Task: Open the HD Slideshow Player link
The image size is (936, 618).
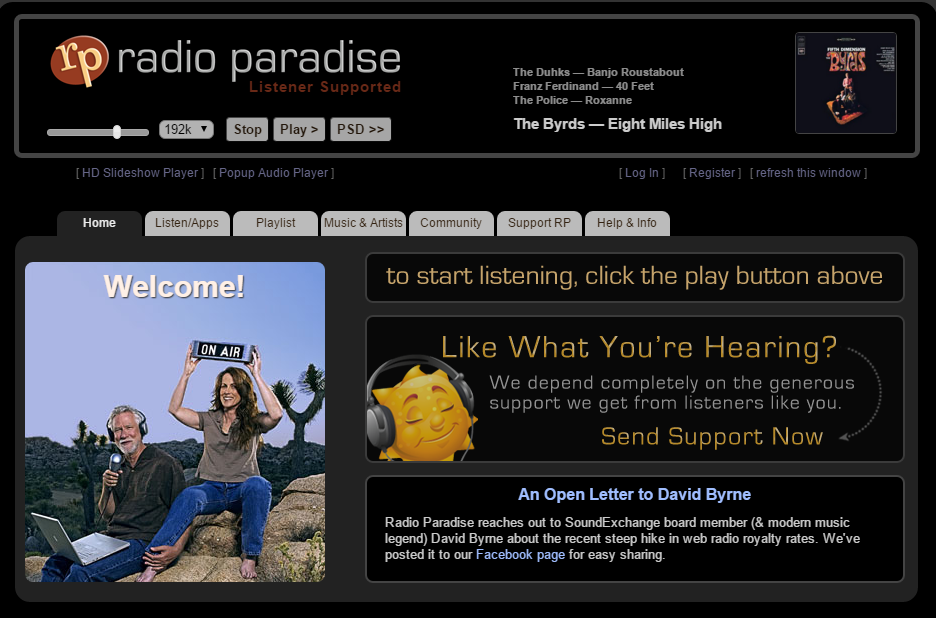Action: [x=140, y=173]
